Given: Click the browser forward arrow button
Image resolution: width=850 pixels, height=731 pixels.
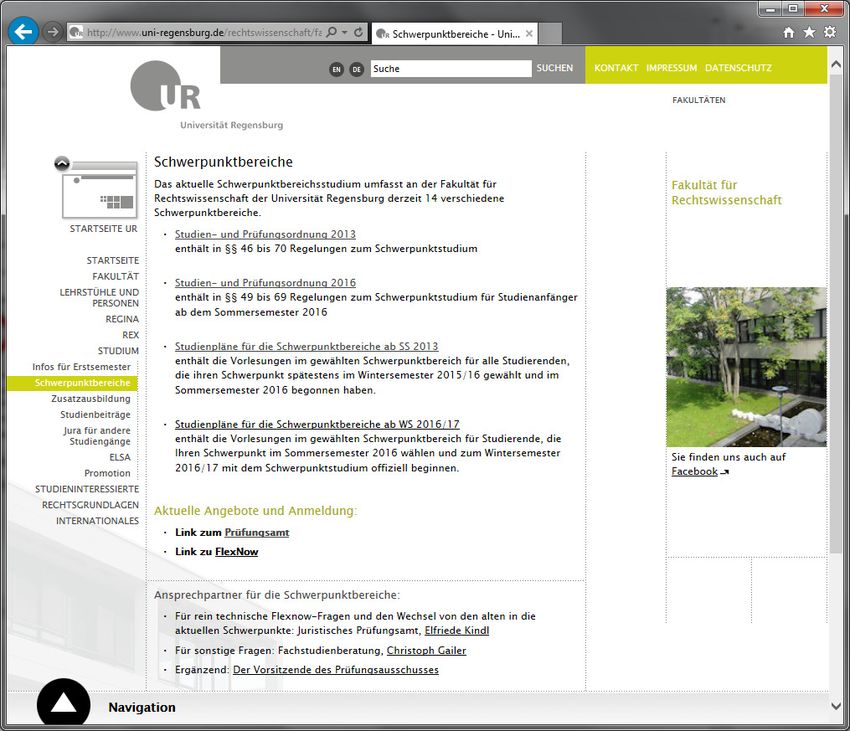Looking at the screenshot, I should pos(52,32).
